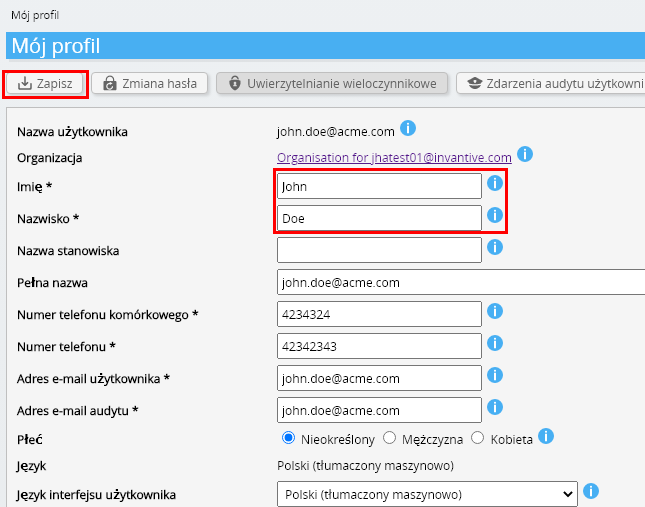Image resolution: width=645 pixels, height=507 pixels.
Task: Open Zmiana hasła password change
Action: click(x=150, y=84)
